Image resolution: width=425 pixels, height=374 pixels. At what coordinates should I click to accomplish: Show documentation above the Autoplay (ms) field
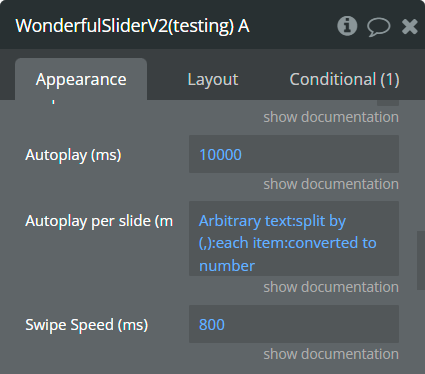tap(331, 117)
